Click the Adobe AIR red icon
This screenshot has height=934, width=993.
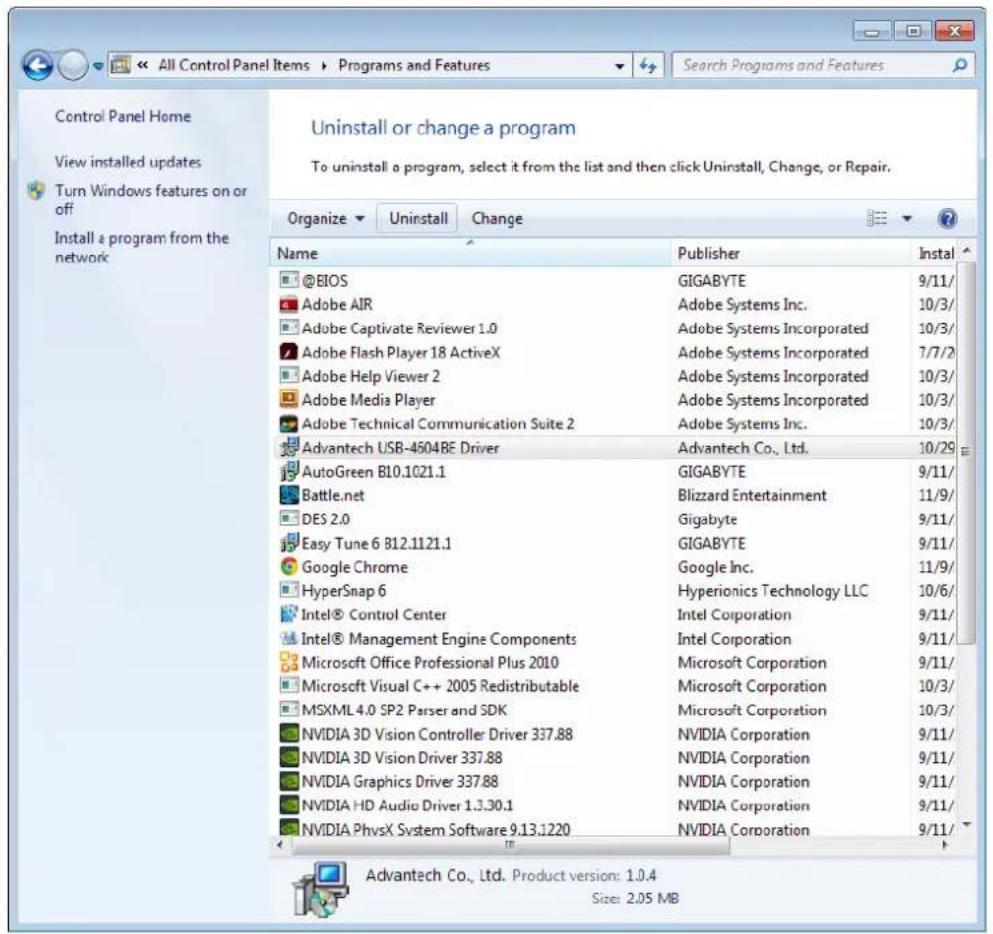(289, 304)
